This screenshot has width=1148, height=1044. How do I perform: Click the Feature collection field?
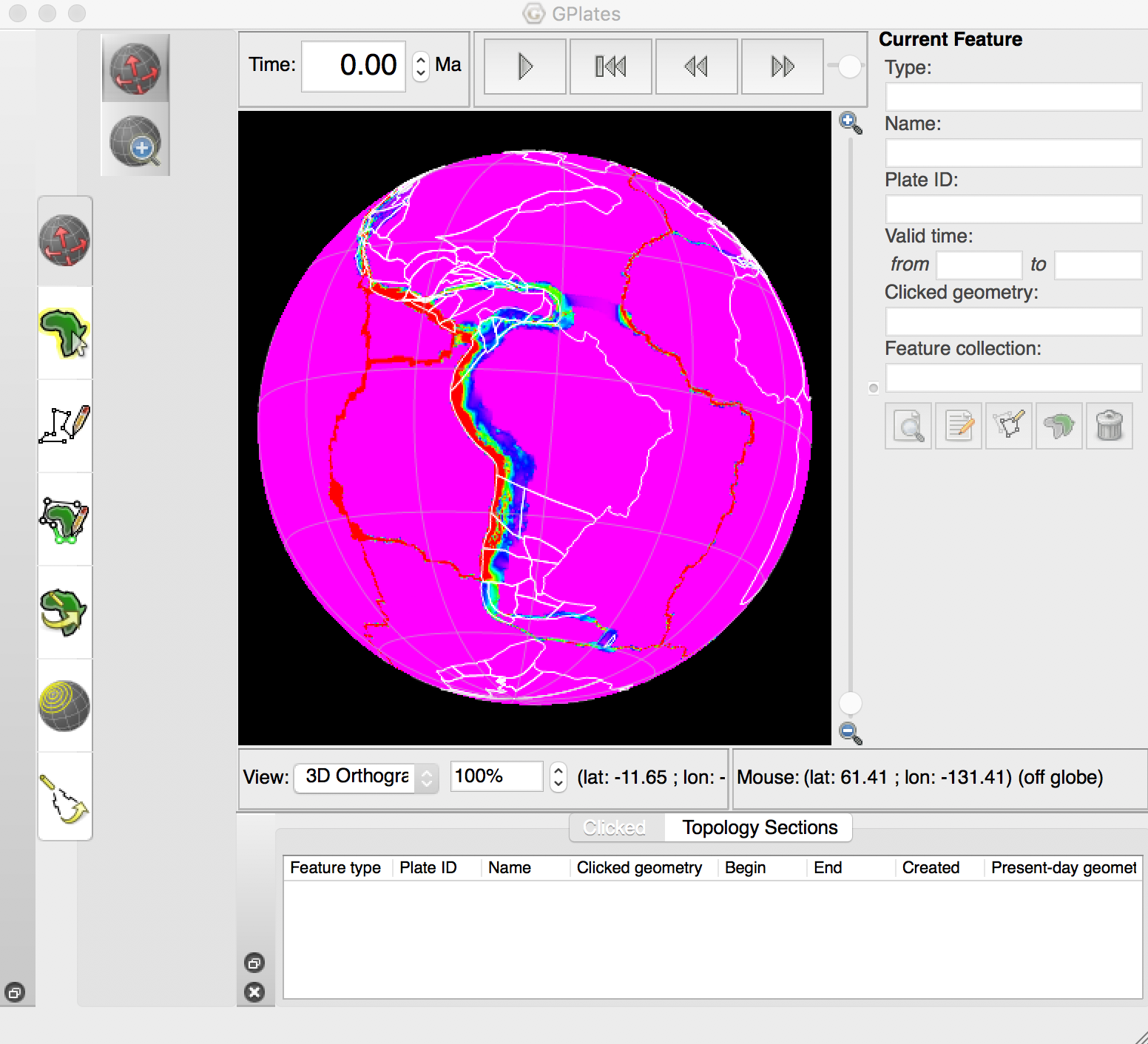[x=1013, y=378]
